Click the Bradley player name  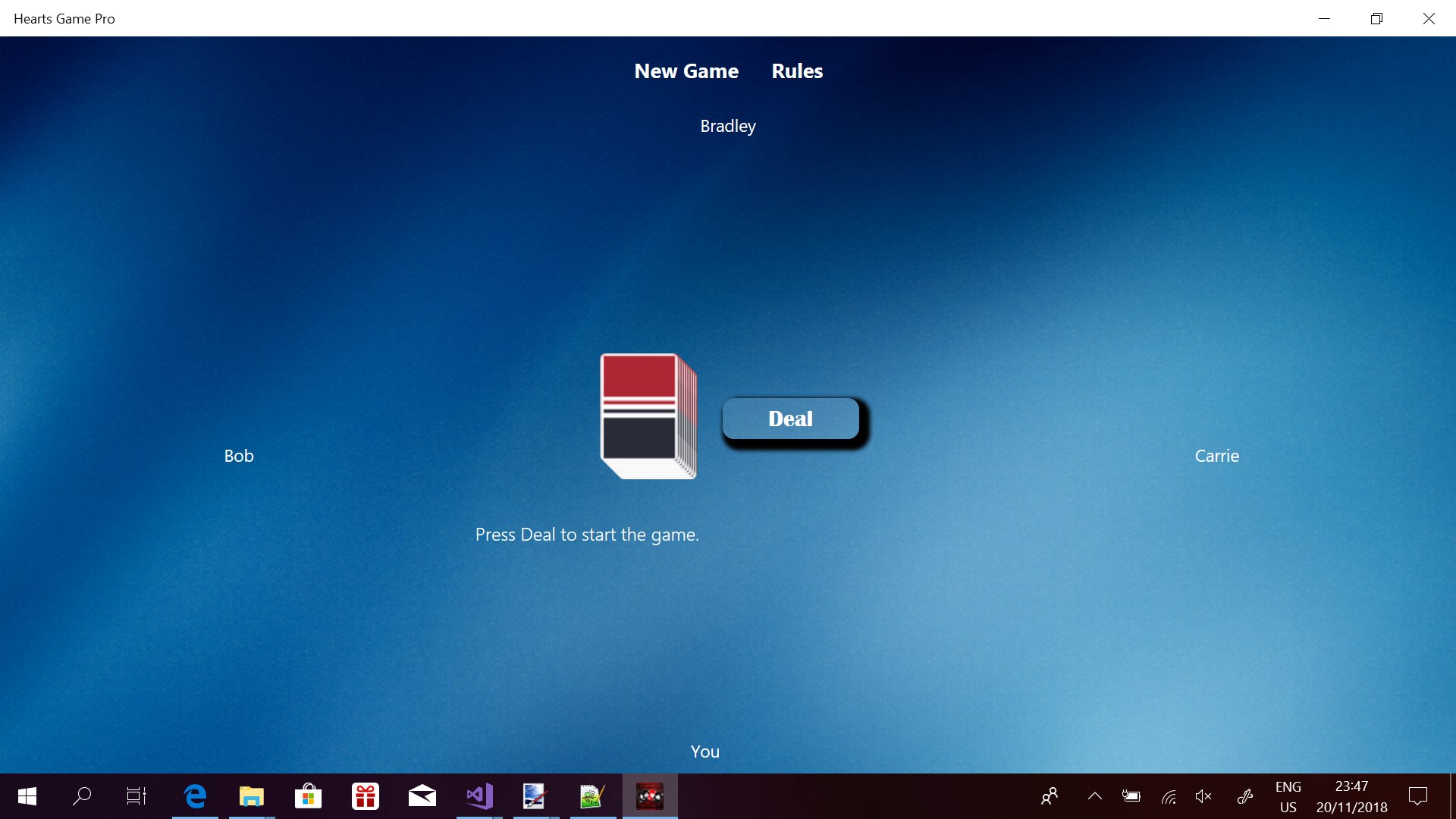[x=727, y=126]
